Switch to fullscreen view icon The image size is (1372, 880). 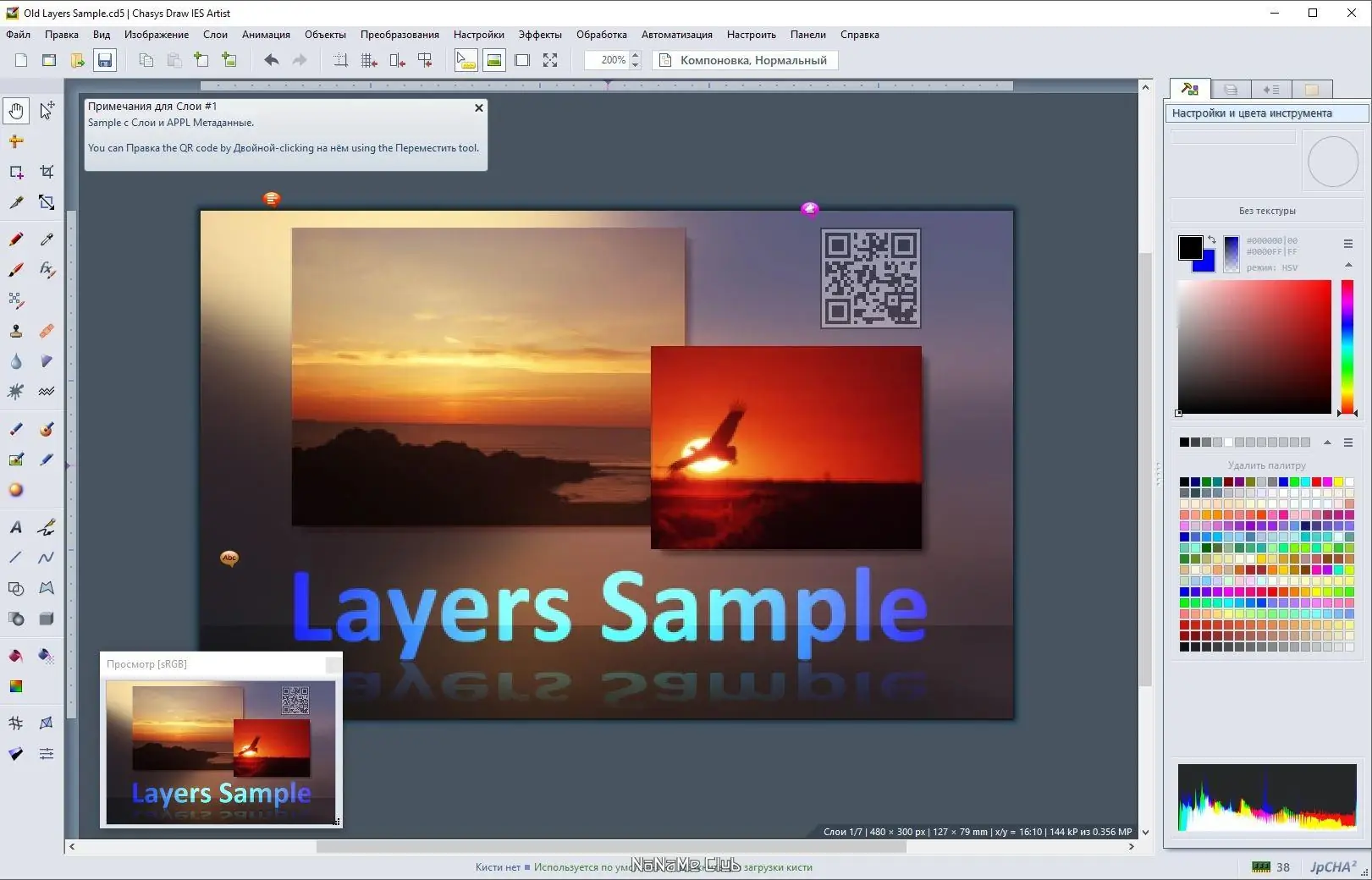point(550,60)
